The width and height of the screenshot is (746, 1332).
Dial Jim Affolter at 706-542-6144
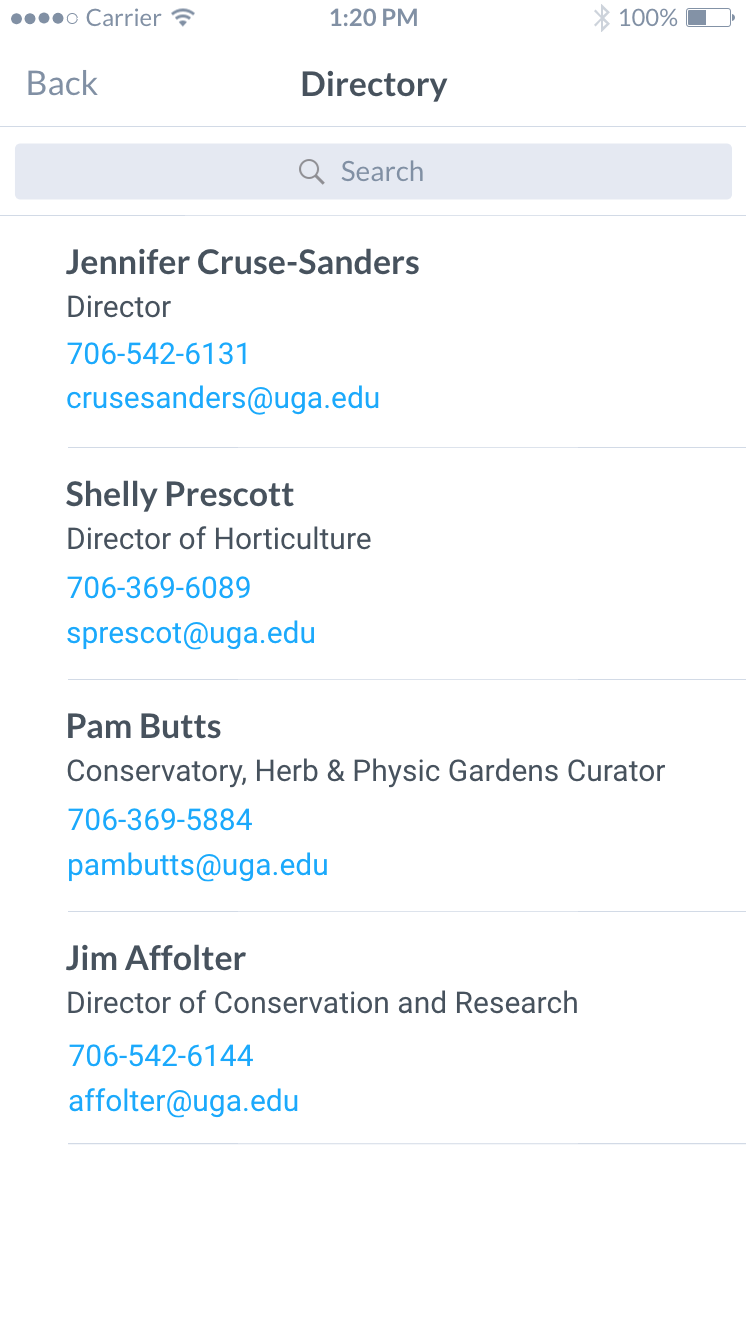click(x=161, y=1056)
